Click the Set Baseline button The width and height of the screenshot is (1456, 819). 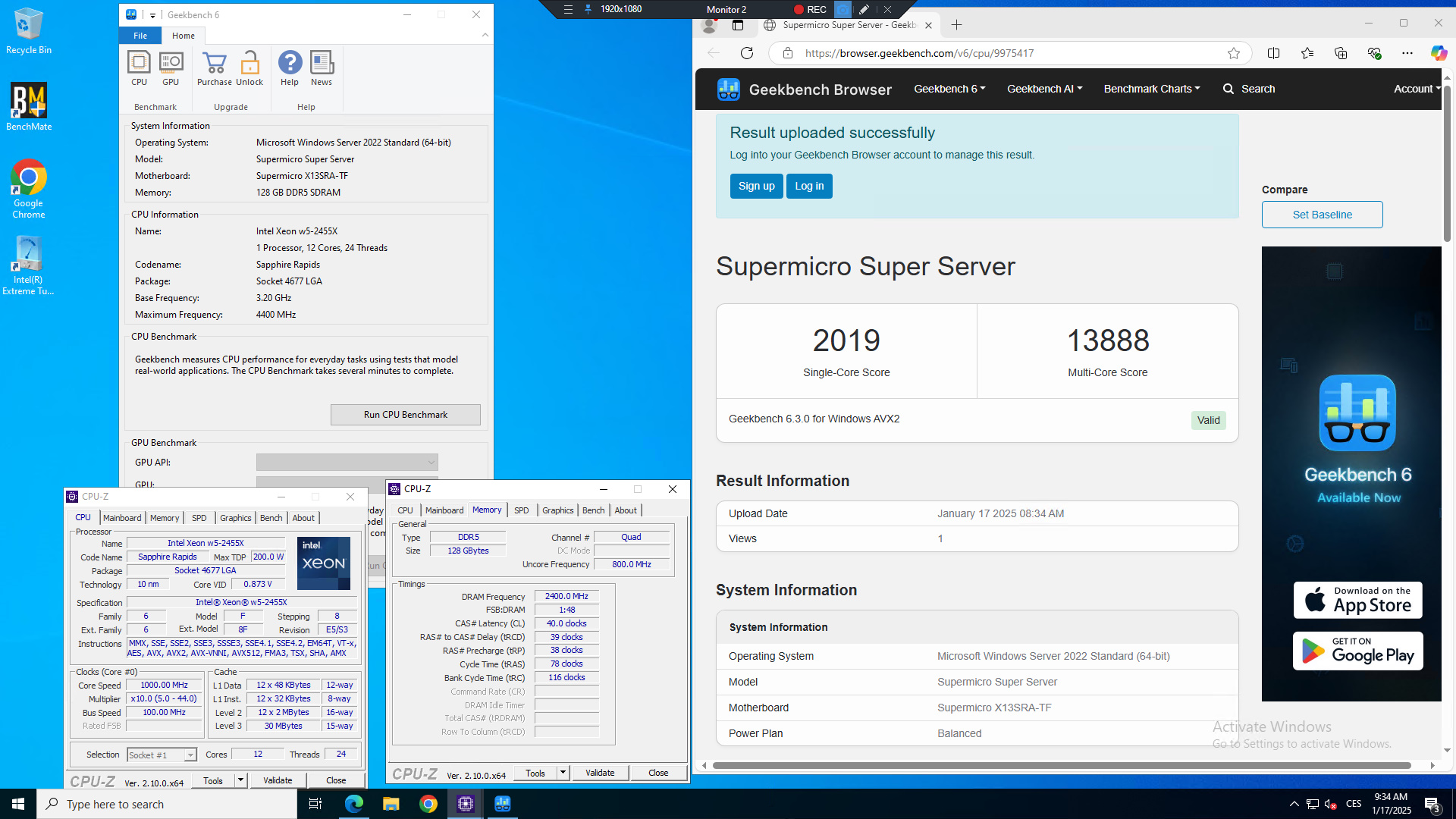pyautogui.click(x=1323, y=215)
